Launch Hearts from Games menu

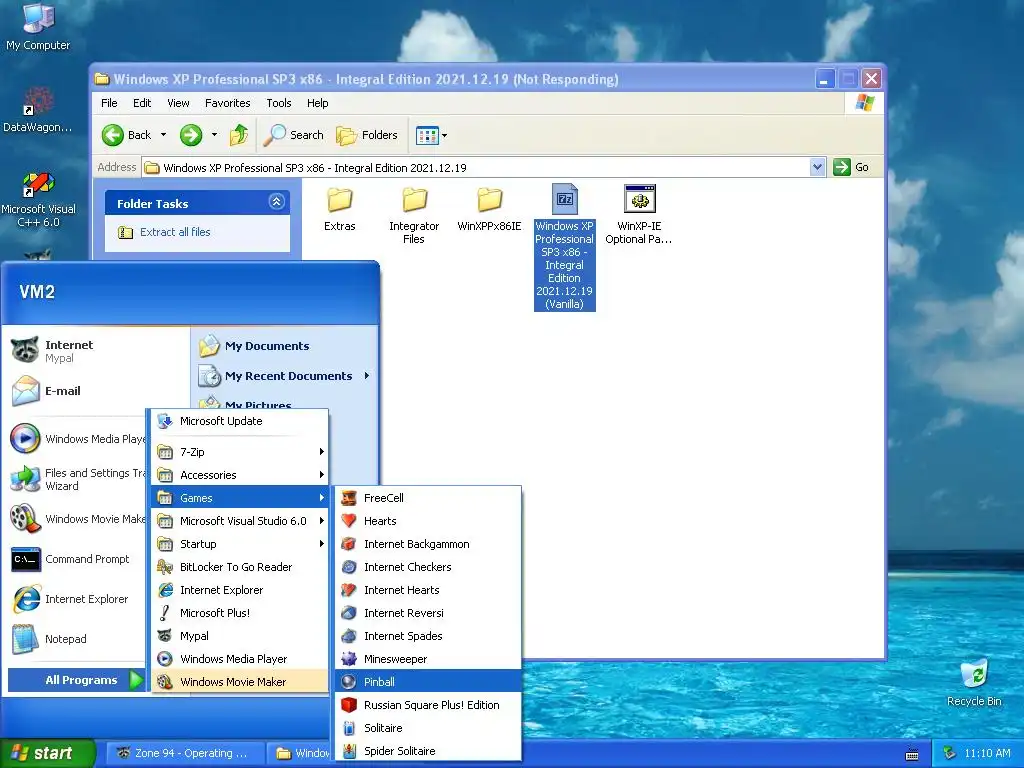(428, 520)
